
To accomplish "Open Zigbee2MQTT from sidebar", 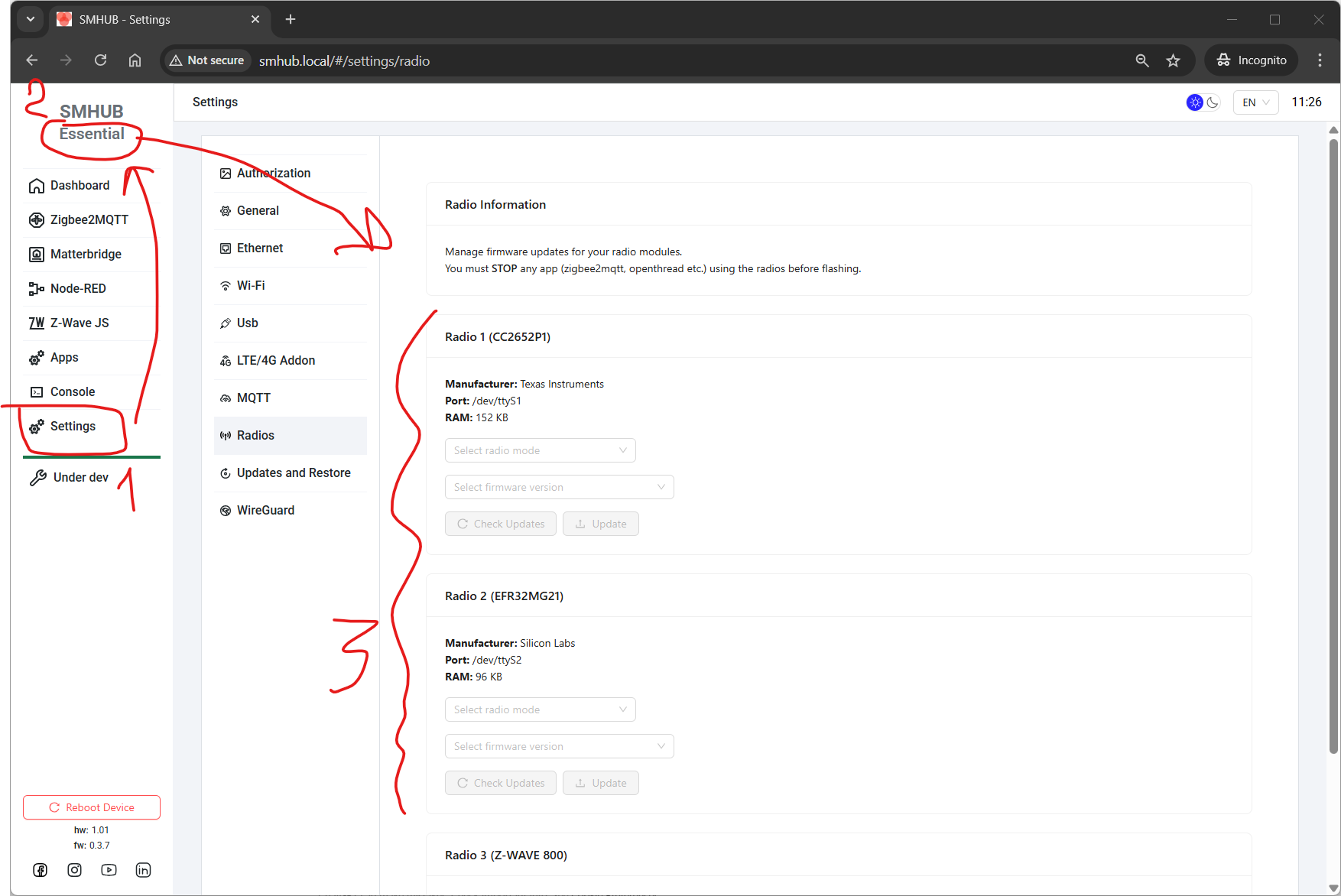I will click(89, 219).
